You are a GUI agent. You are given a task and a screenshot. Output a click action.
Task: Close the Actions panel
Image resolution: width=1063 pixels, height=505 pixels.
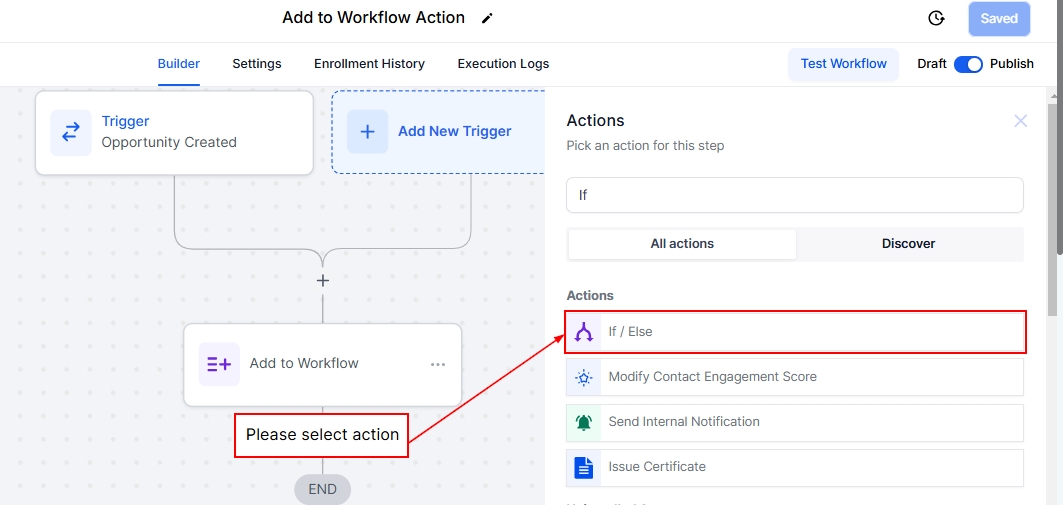(x=1020, y=121)
